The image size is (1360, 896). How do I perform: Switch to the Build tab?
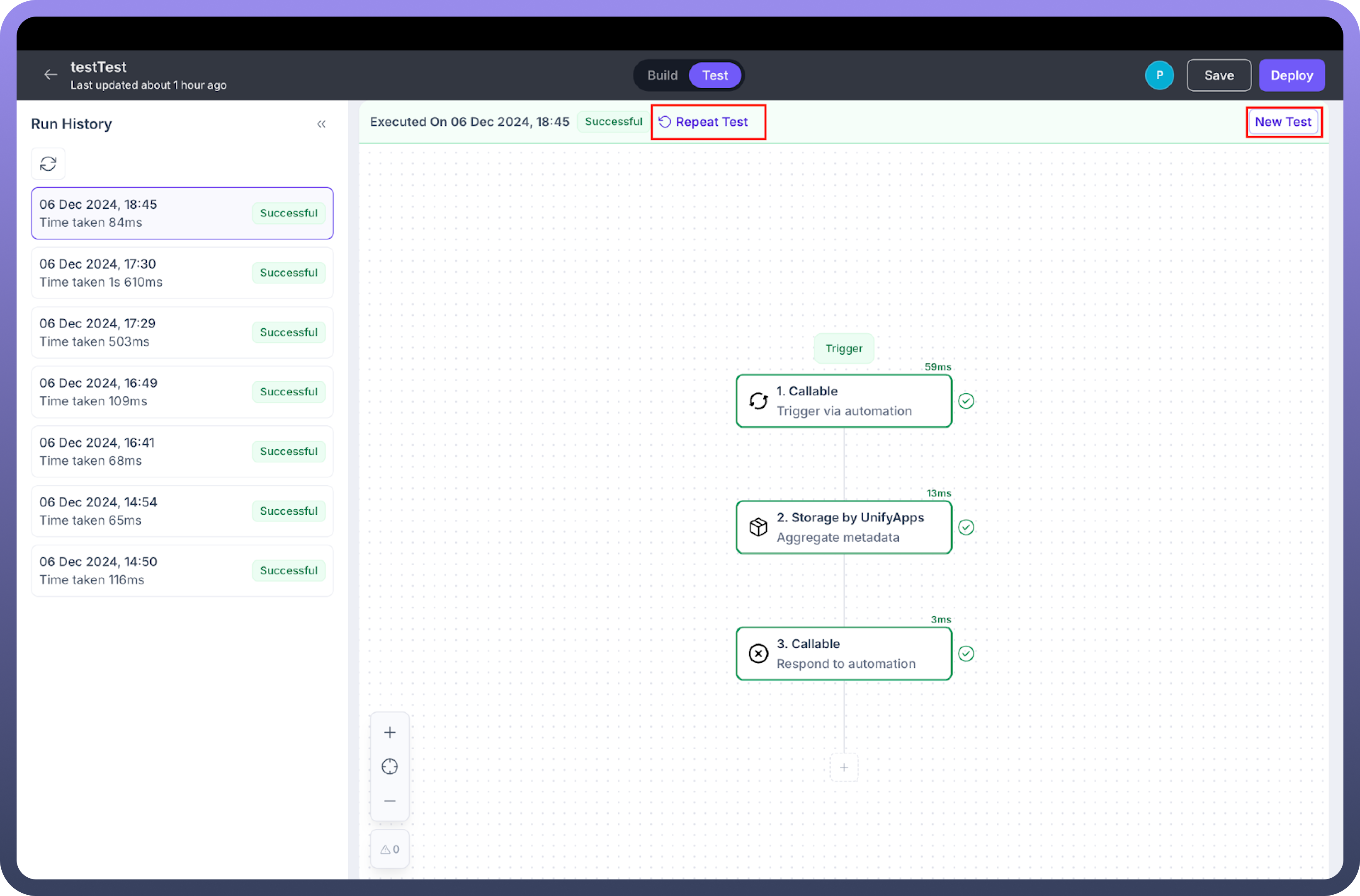[662, 75]
